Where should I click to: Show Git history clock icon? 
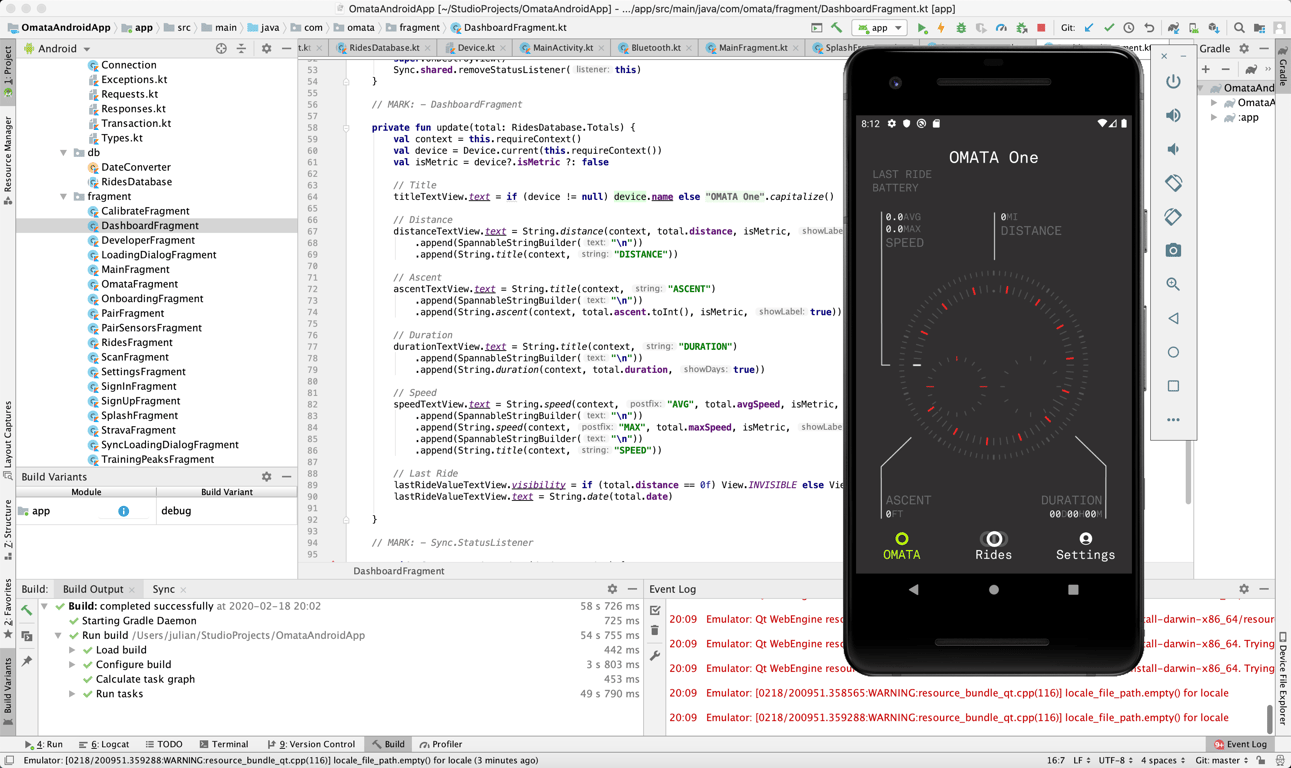(1129, 28)
